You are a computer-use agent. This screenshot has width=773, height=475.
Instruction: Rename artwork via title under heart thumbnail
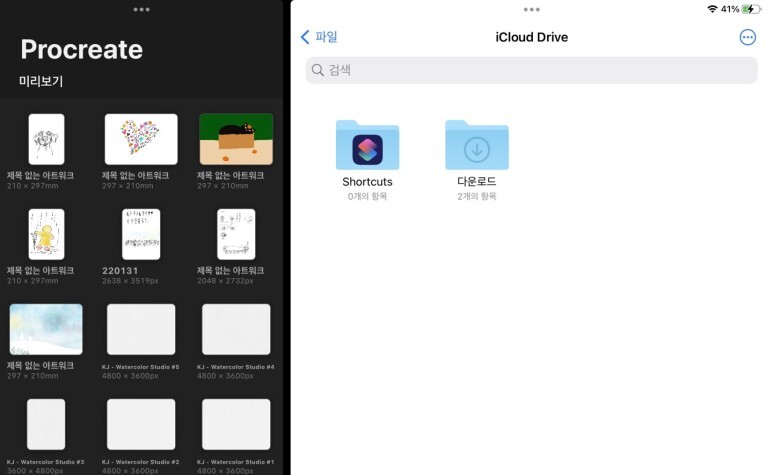pyautogui.click(x=136, y=175)
